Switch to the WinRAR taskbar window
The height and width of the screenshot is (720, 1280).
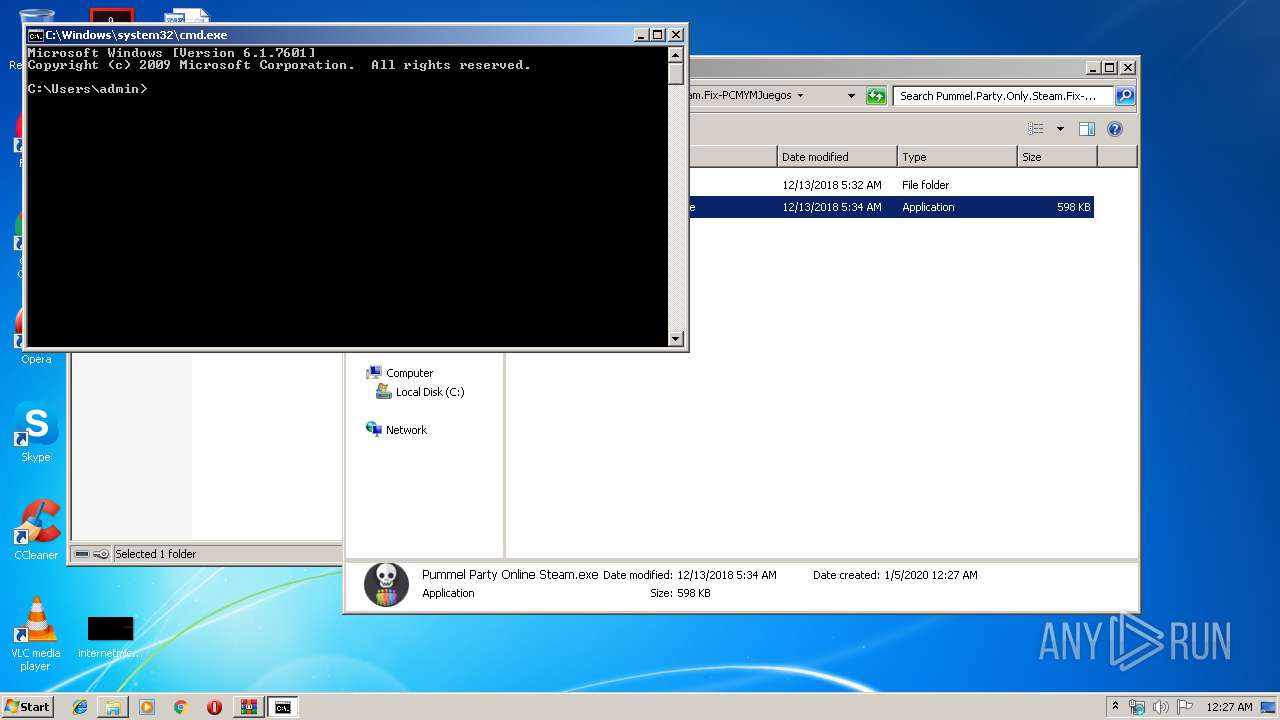click(248, 707)
